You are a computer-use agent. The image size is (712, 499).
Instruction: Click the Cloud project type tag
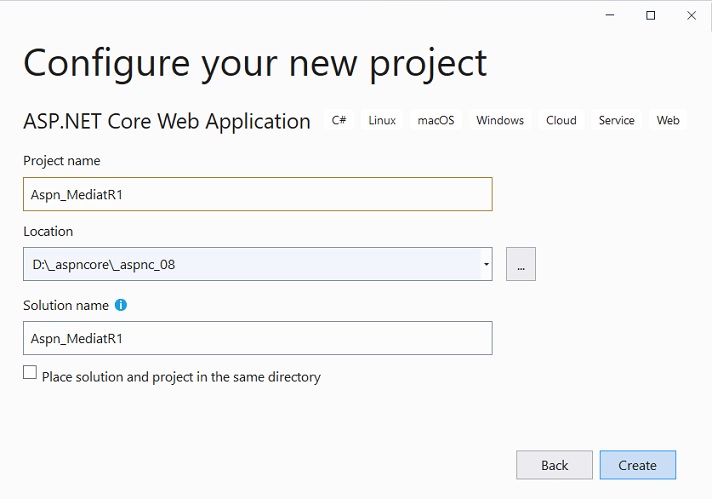(561, 120)
